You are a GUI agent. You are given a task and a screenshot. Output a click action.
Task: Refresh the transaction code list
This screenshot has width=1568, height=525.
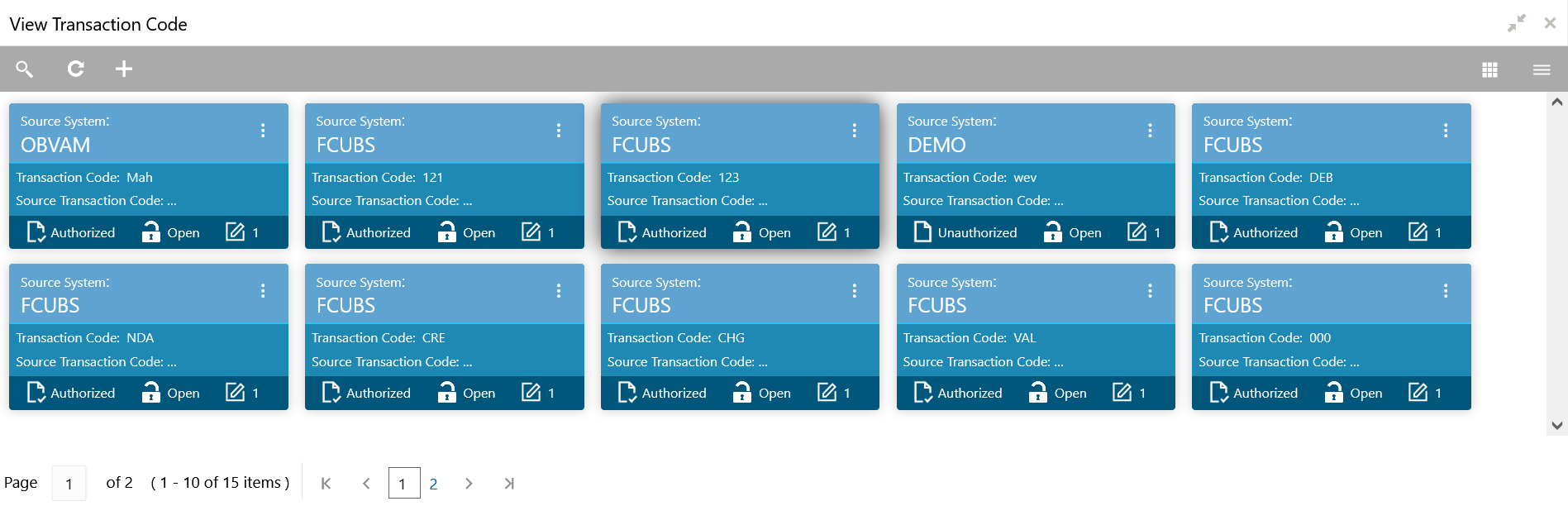coord(75,69)
